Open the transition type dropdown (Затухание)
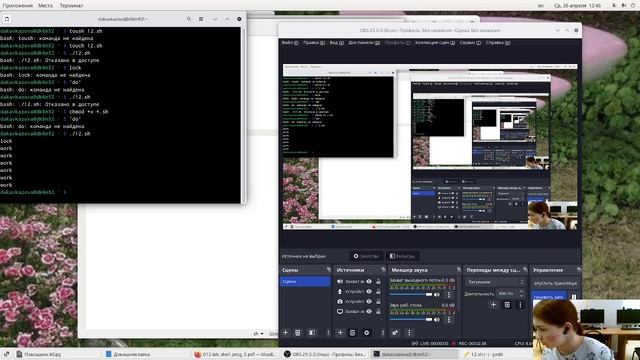This screenshot has height=360, width=640. coord(495,282)
